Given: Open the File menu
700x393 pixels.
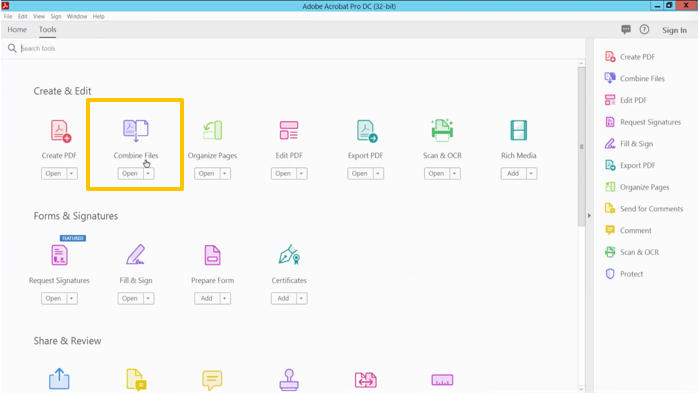Looking at the screenshot, I should (x=8, y=16).
